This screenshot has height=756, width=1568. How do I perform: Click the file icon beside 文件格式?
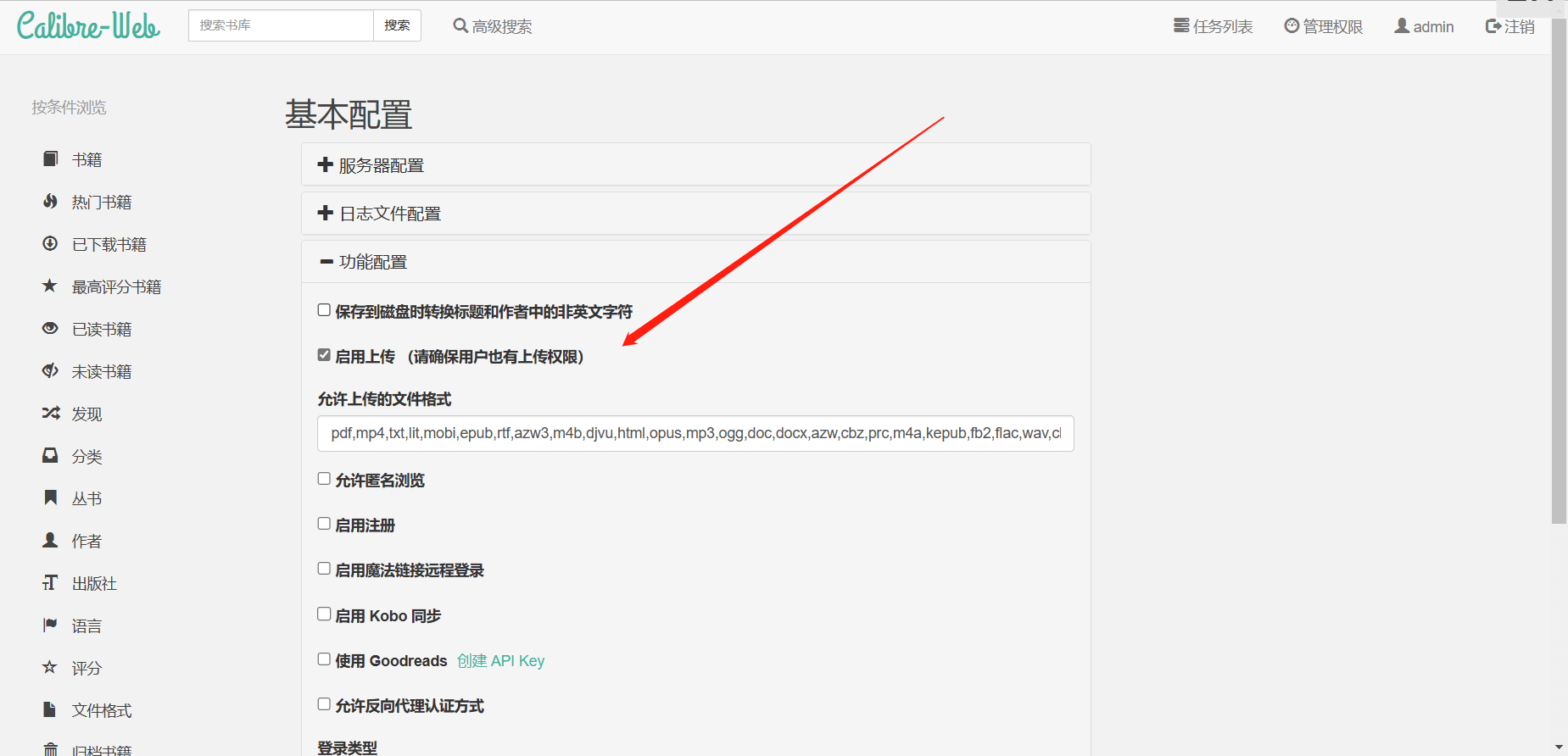coord(51,709)
